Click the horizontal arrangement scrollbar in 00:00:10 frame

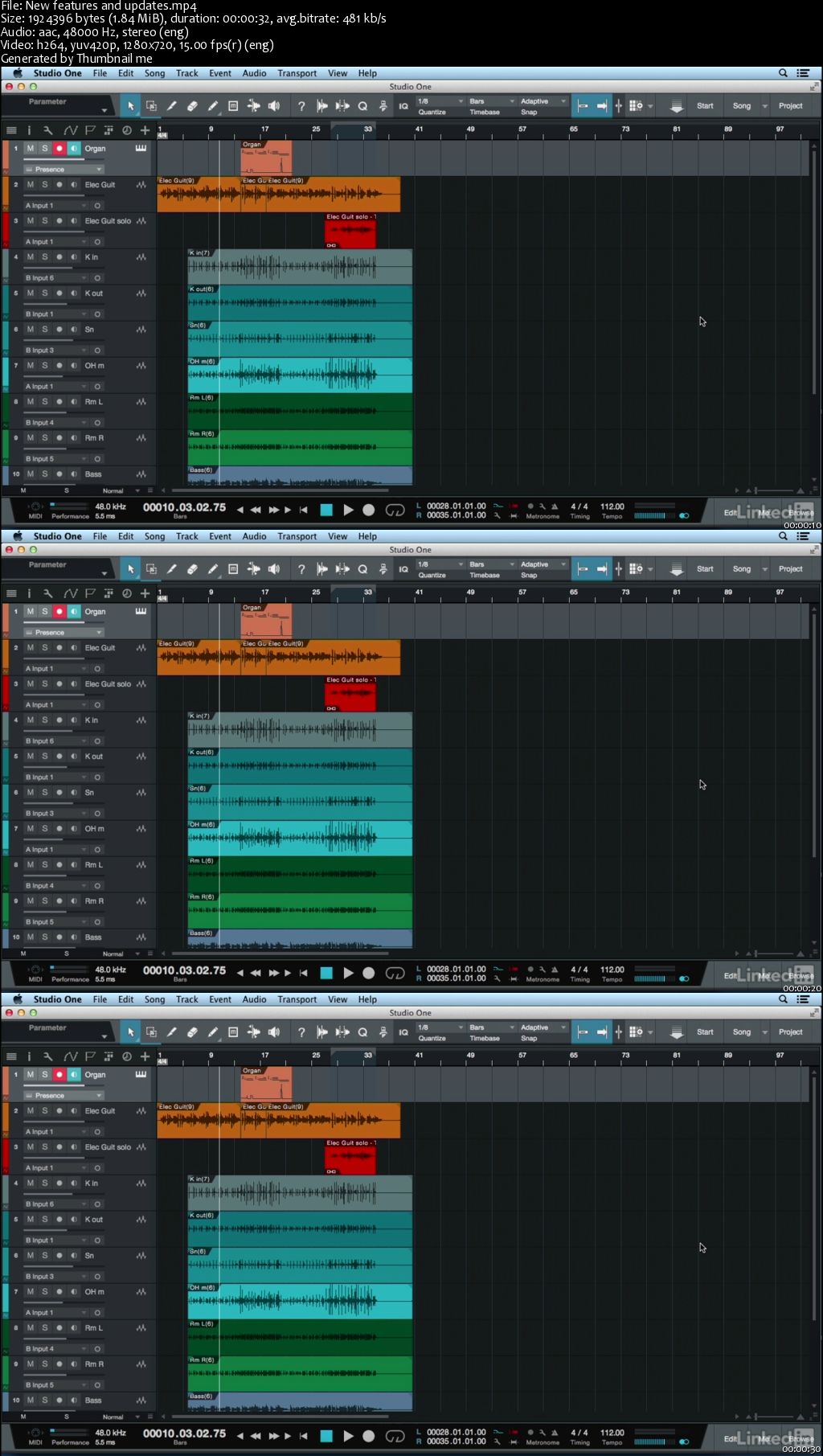(x=280, y=490)
